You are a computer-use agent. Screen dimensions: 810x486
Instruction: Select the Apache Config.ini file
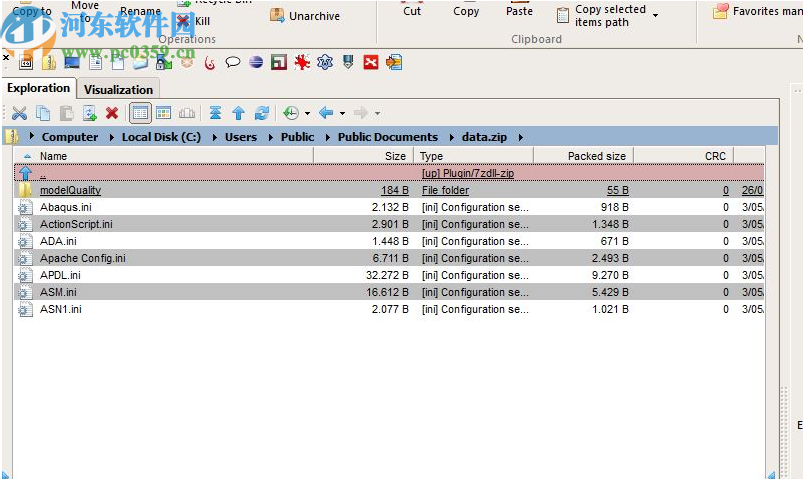82,258
